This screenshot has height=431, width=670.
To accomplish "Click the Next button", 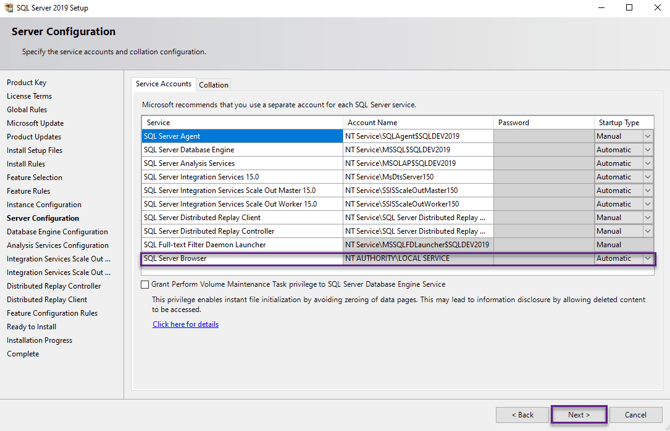I will [578, 414].
